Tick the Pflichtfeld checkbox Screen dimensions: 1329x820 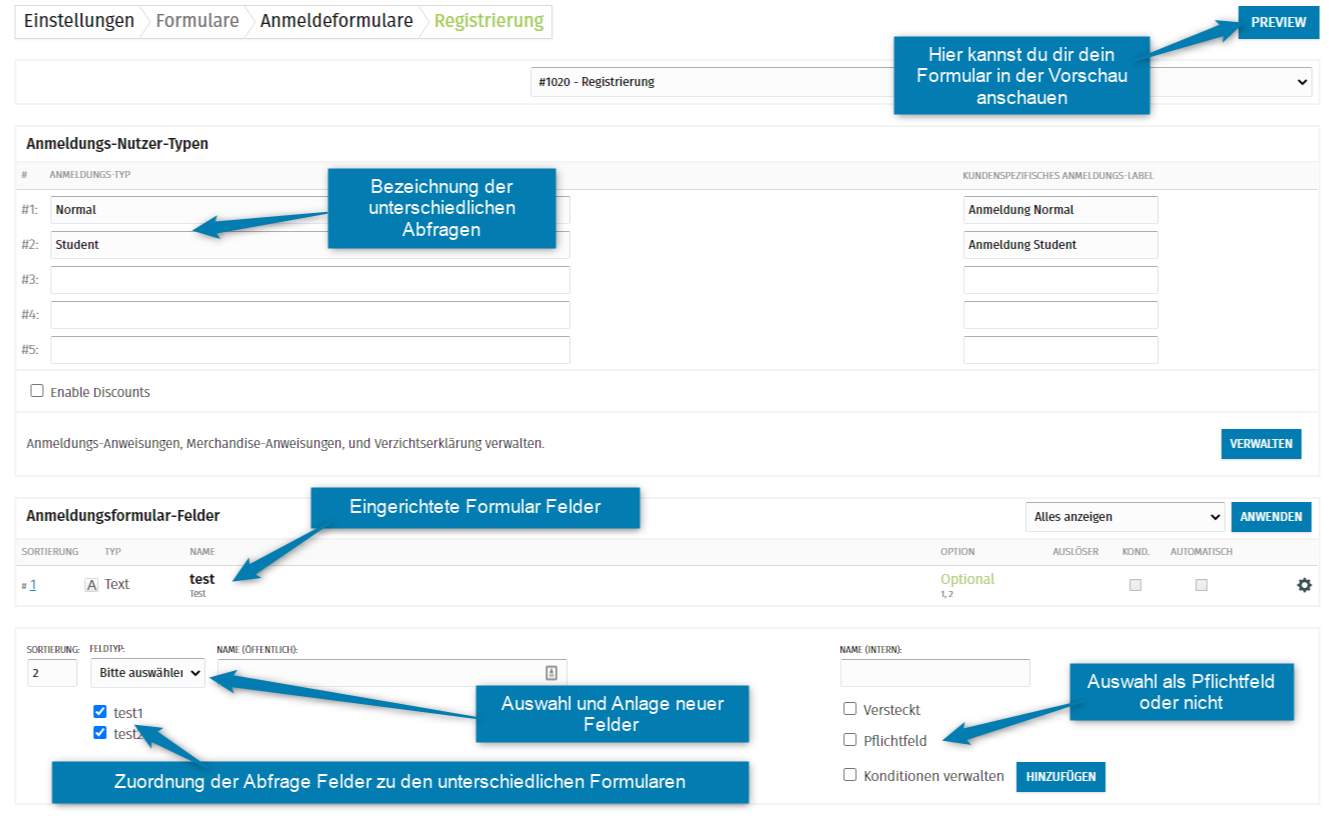tap(850, 740)
